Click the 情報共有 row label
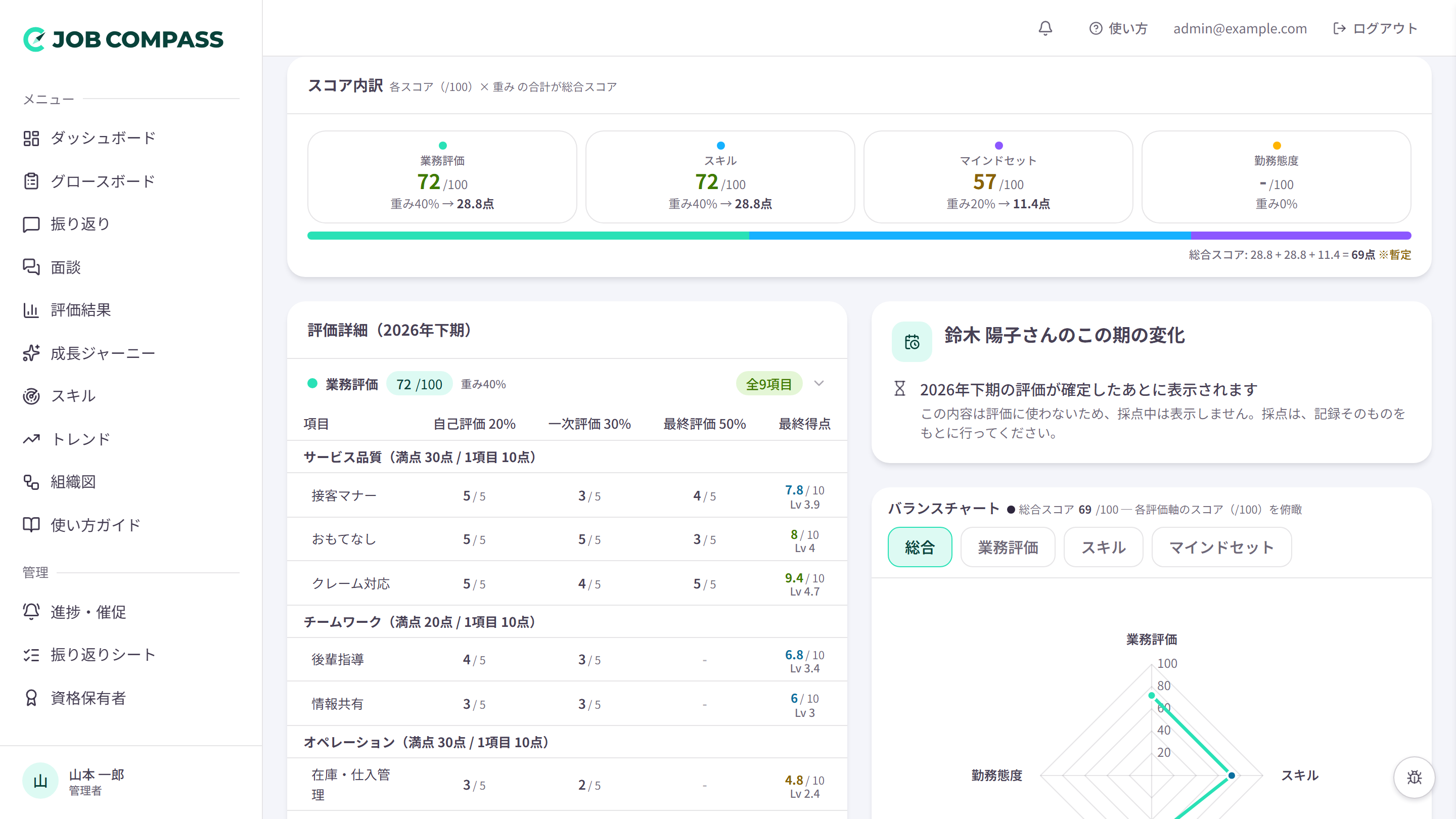This screenshot has height=819, width=1456. (337, 704)
